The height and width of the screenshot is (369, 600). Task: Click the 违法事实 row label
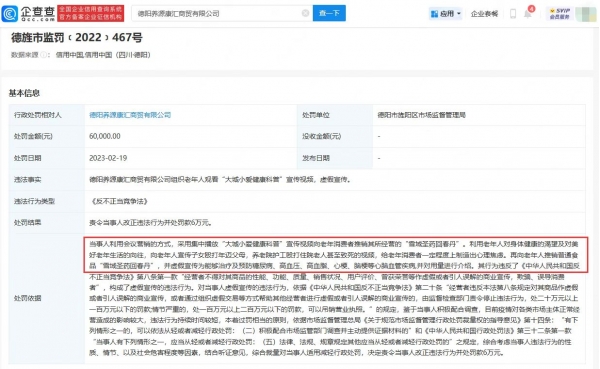pyautogui.click(x=27, y=180)
